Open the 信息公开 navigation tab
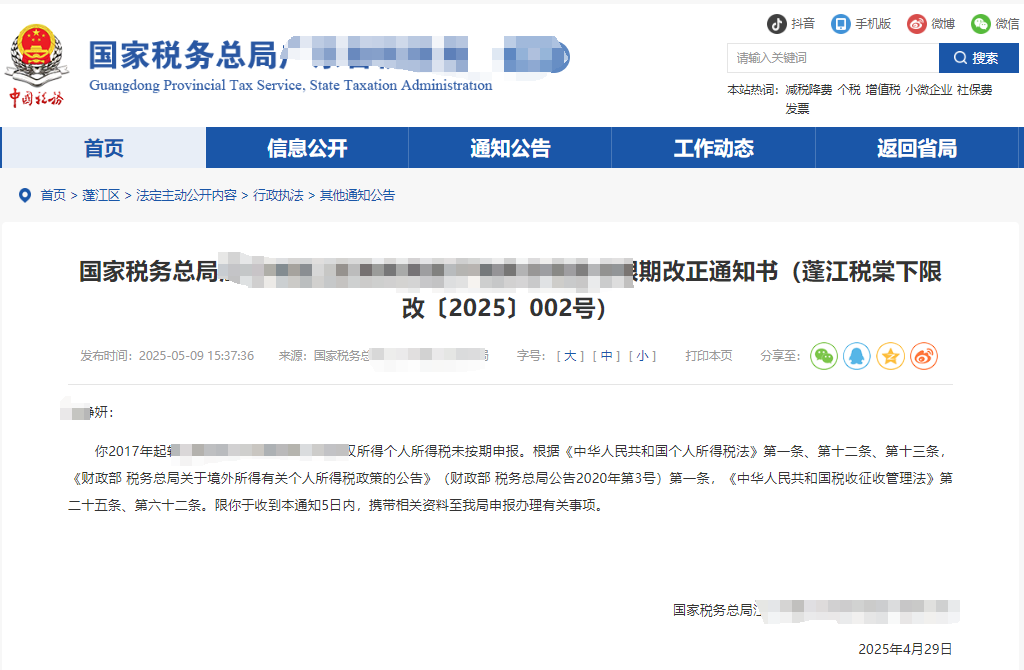Screen dimensions: 1024x670 307,148
